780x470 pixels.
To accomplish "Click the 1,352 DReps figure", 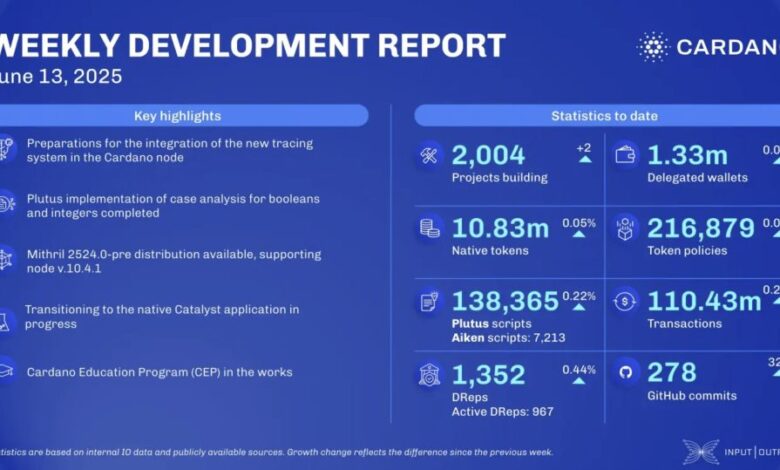I will point(488,375).
